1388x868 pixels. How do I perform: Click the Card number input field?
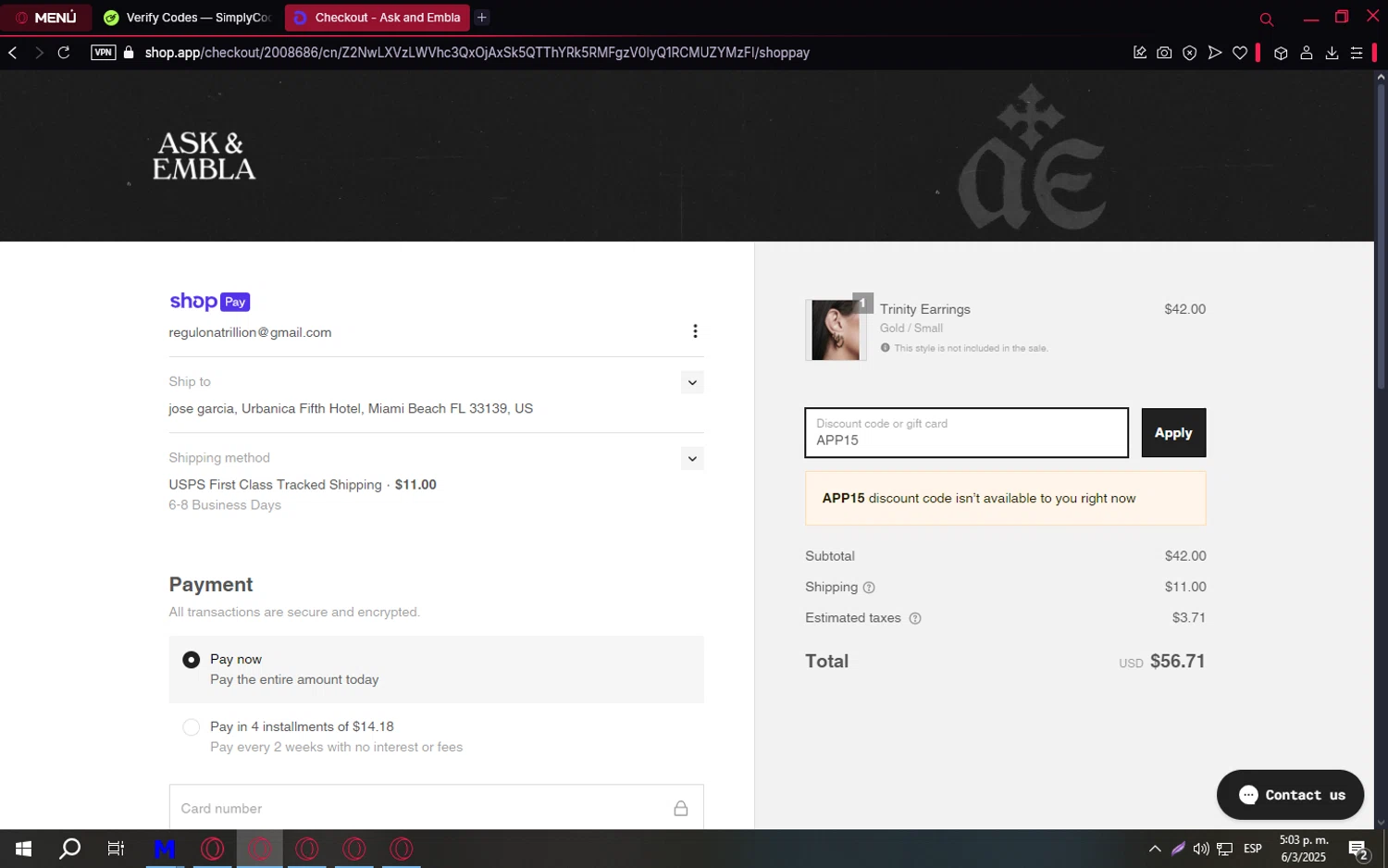coord(436,808)
